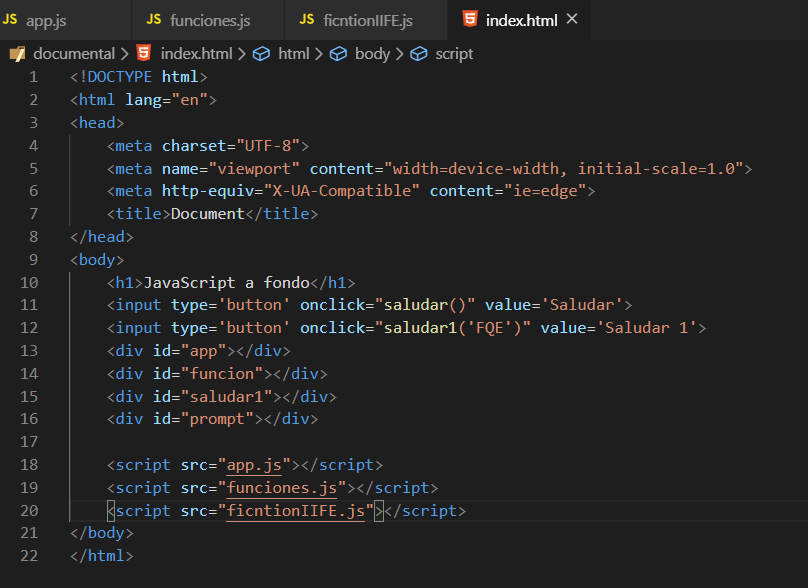Click the "viewport" value on line 5
808x588 pixels.
pyautogui.click(x=254, y=169)
